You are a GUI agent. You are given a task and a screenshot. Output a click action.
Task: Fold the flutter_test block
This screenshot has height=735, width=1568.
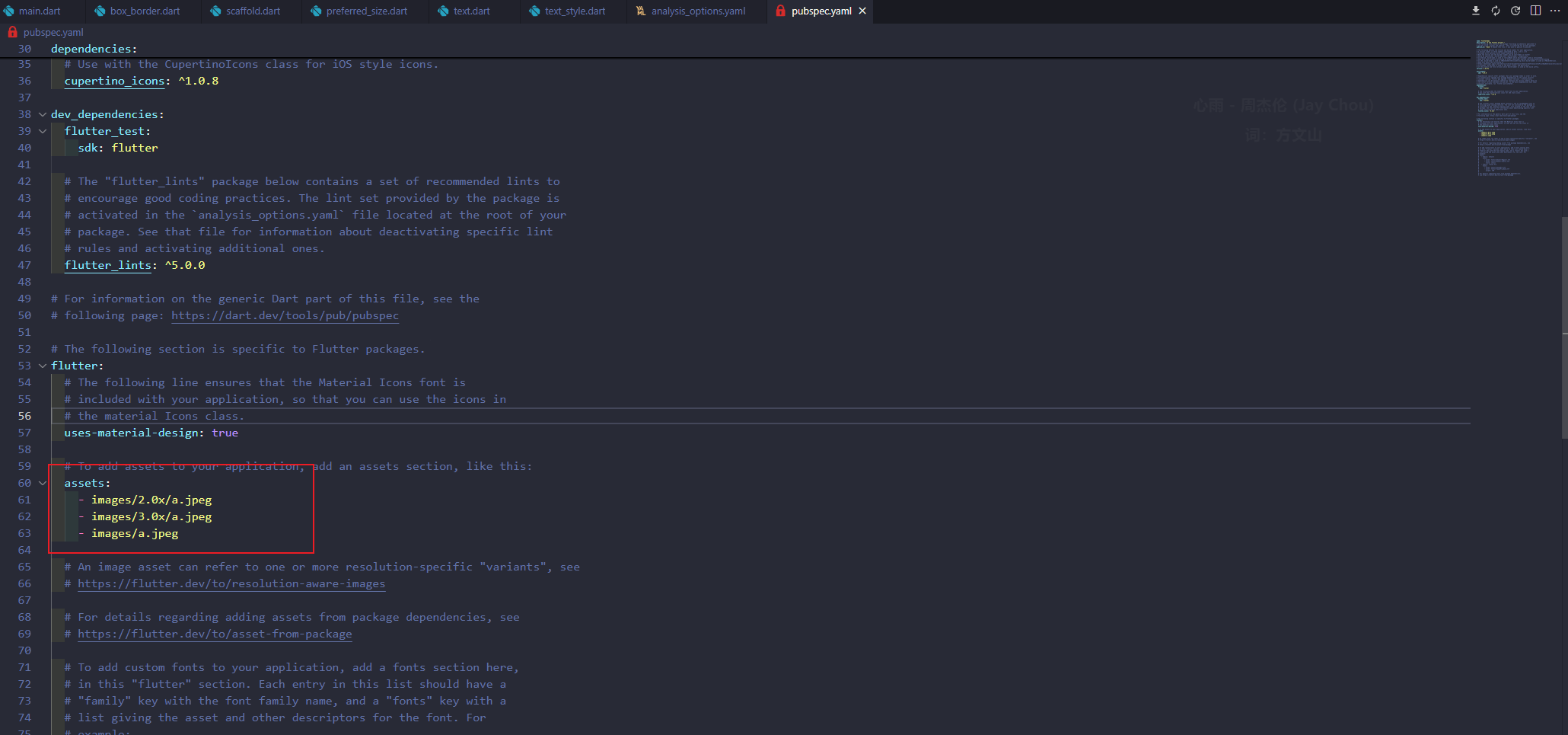[x=43, y=131]
